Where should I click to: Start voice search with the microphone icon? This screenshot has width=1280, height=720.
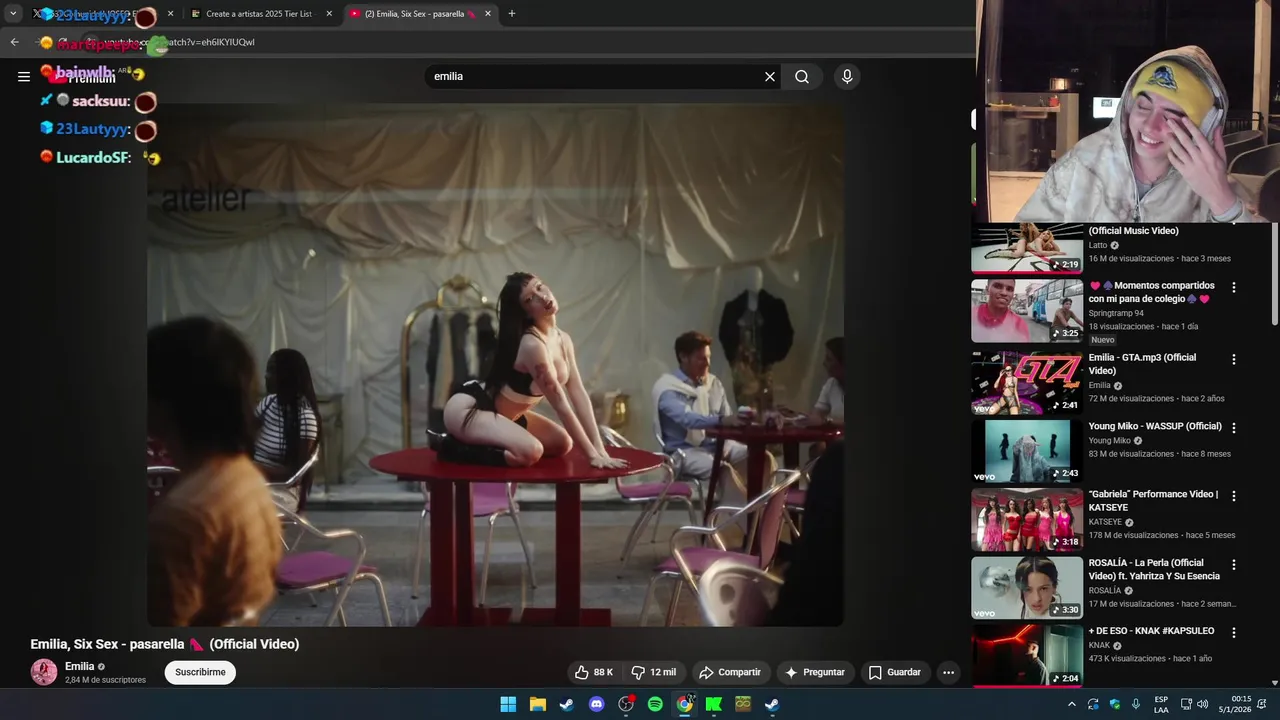tap(847, 77)
